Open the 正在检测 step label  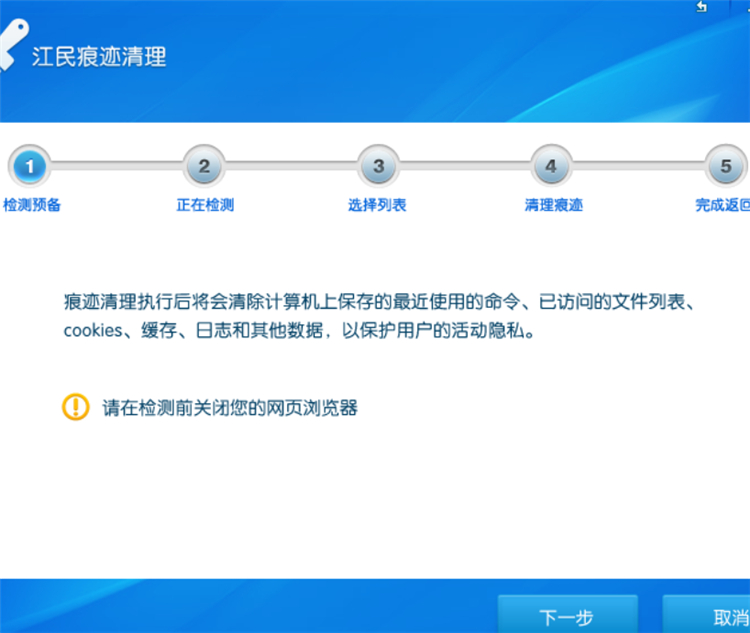click(x=205, y=205)
